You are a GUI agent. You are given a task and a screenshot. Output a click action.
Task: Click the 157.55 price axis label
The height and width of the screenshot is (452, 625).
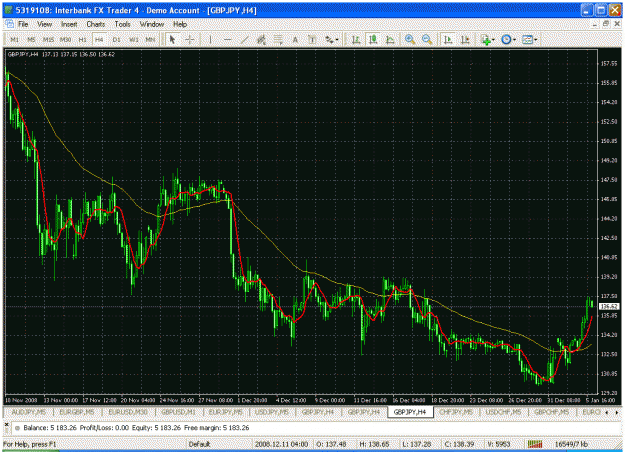609,63
